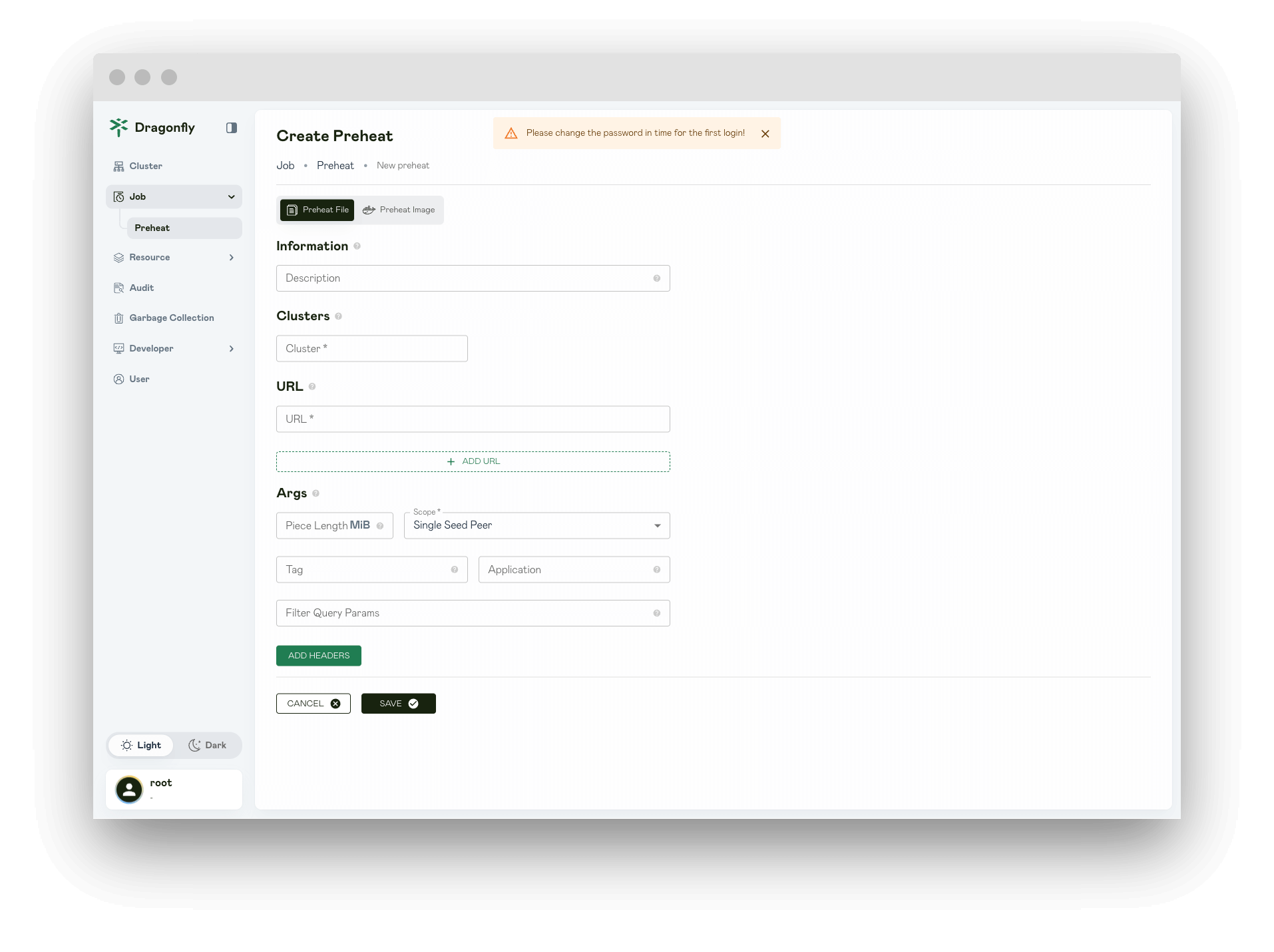The image size is (1274, 952).
Task: Click the SAVE button
Action: click(399, 704)
